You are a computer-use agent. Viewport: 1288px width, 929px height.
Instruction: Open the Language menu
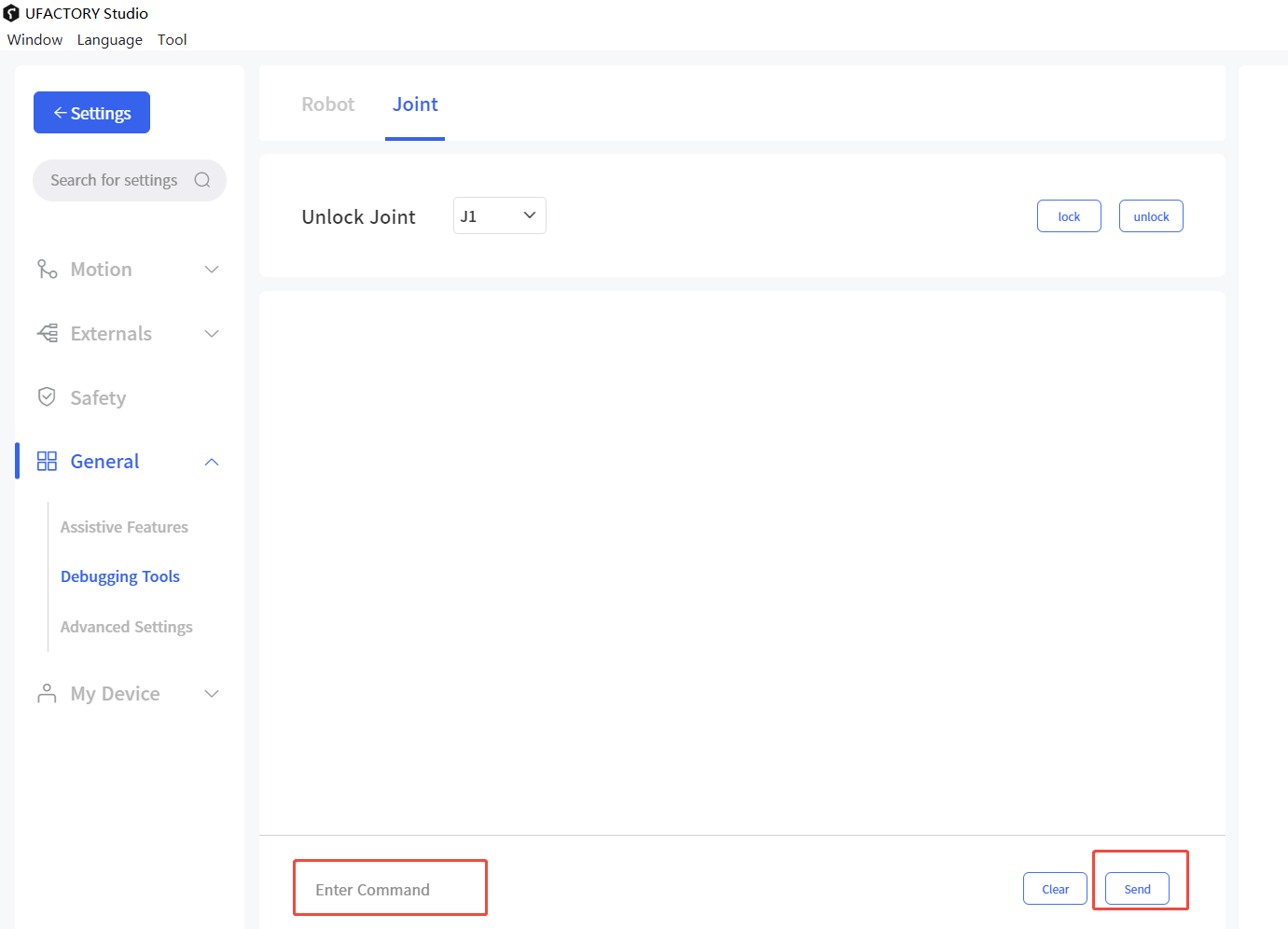(x=110, y=39)
